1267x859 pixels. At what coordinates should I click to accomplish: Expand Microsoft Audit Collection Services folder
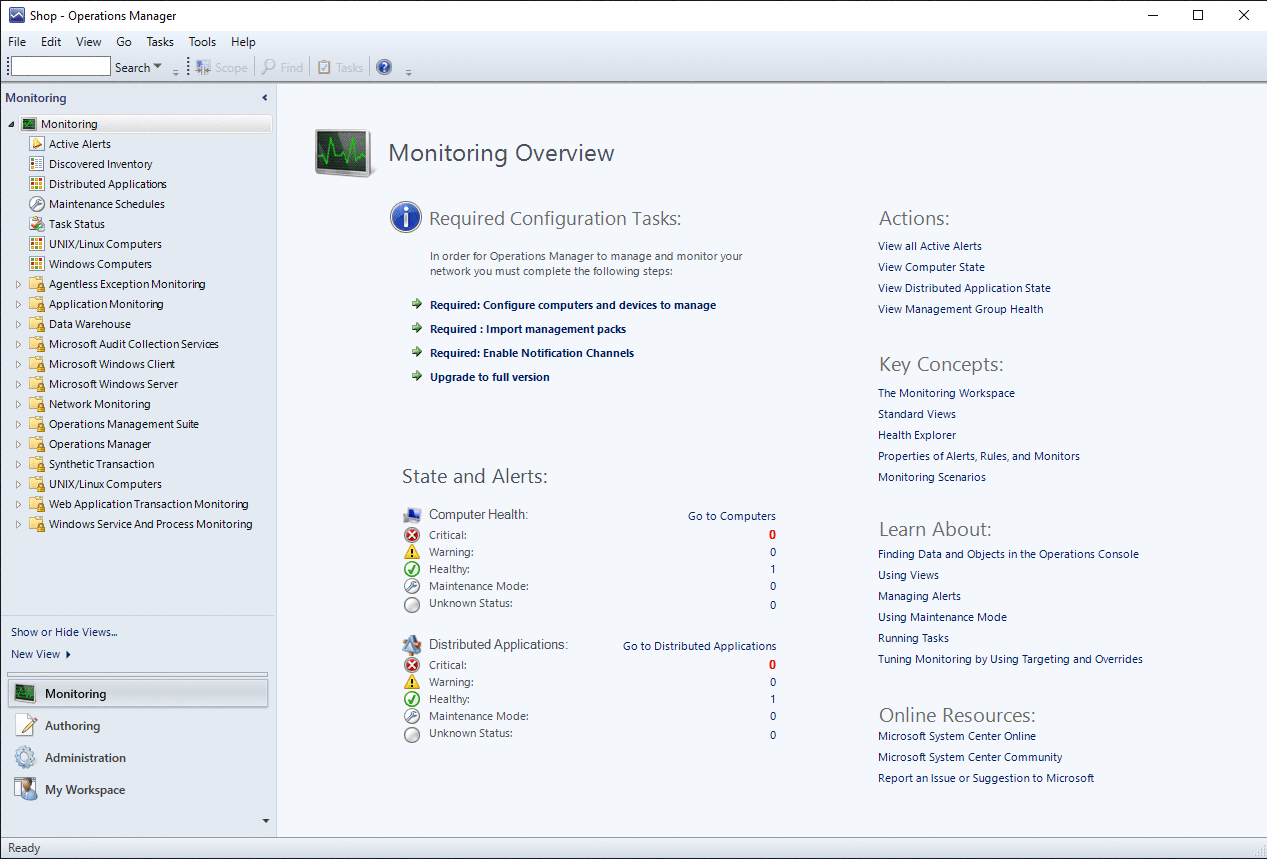[x=18, y=344]
